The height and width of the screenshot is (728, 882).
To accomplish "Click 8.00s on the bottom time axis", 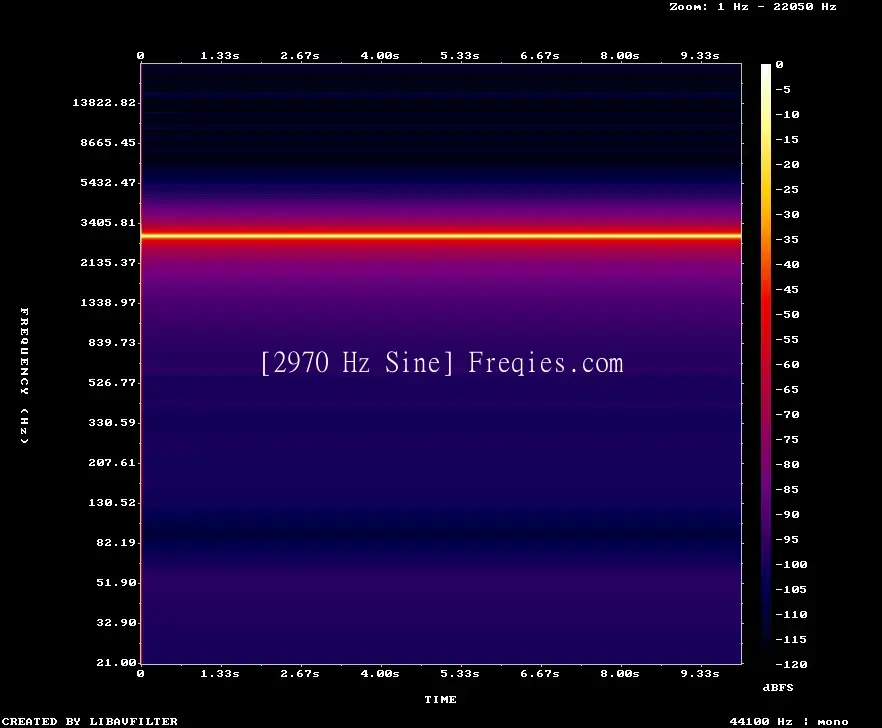I will (619, 673).
